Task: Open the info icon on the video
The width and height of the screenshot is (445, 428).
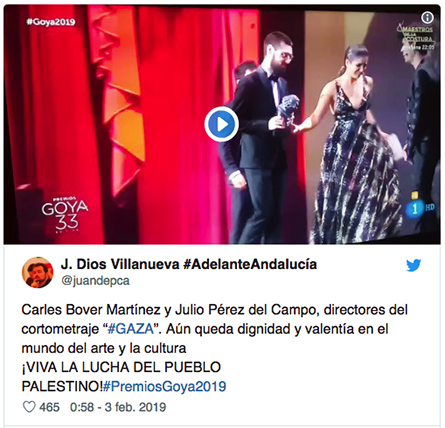Action: point(427,17)
